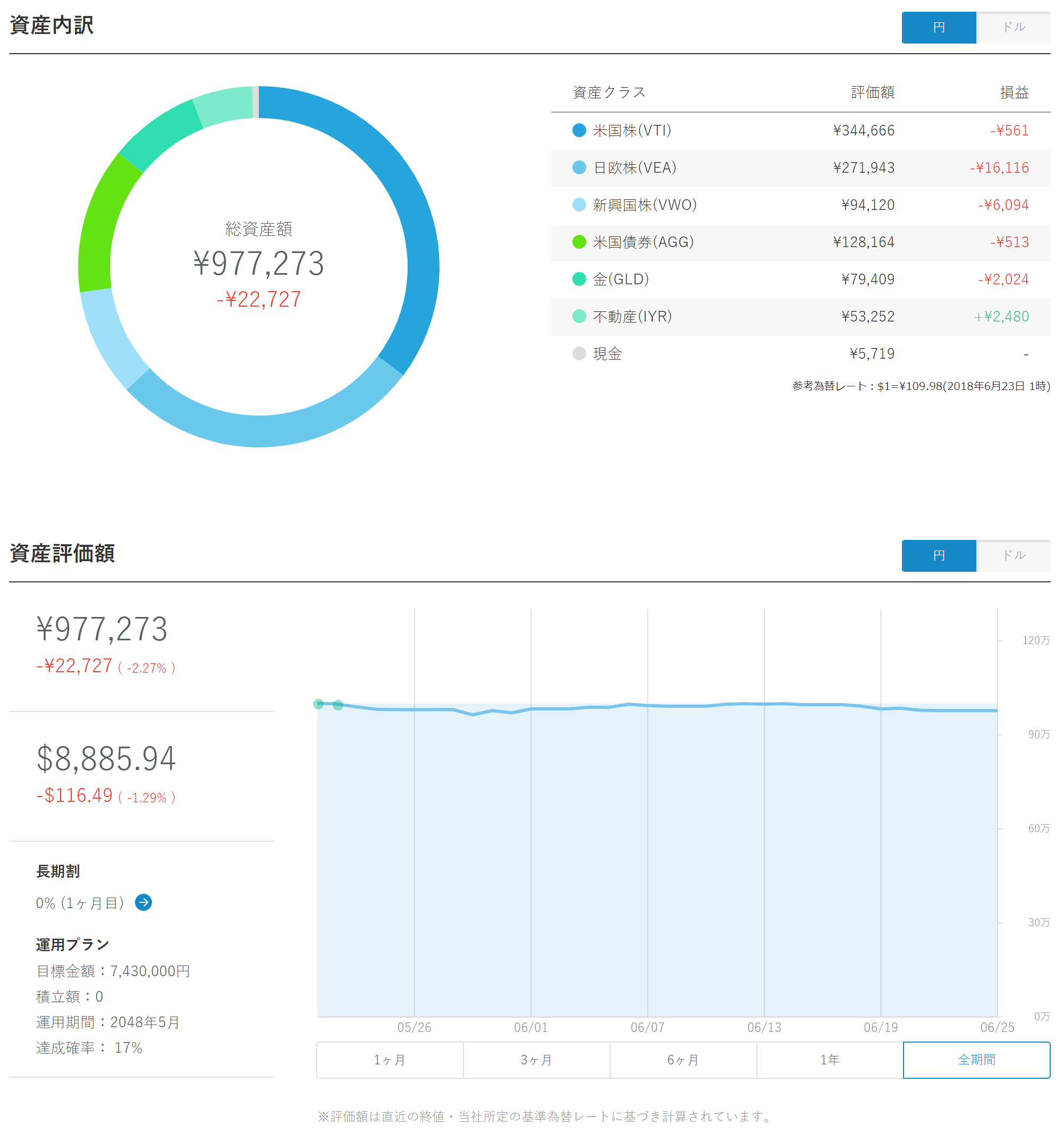Select the 6ヶ月 period tab
The width and height of the screenshot is (1064, 1134).
[683, 1060]
